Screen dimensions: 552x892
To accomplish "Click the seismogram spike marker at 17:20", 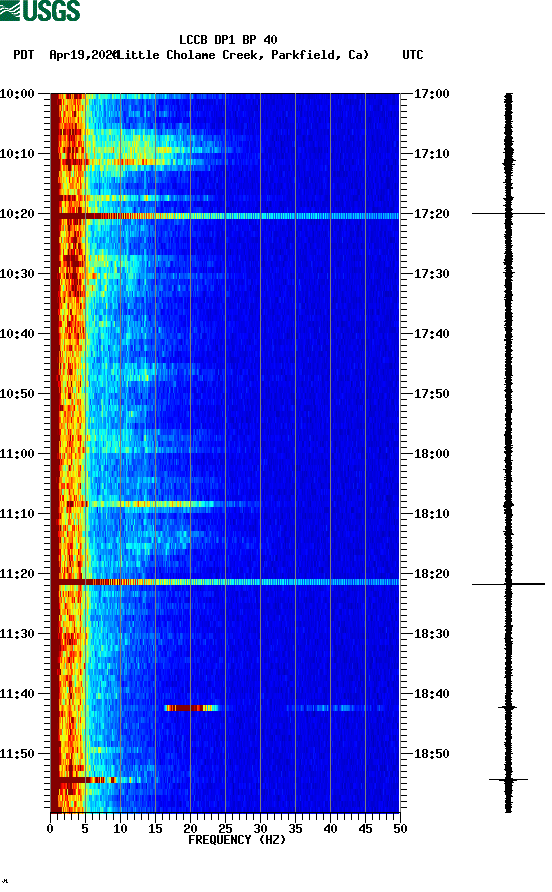I will click(508, 213).
